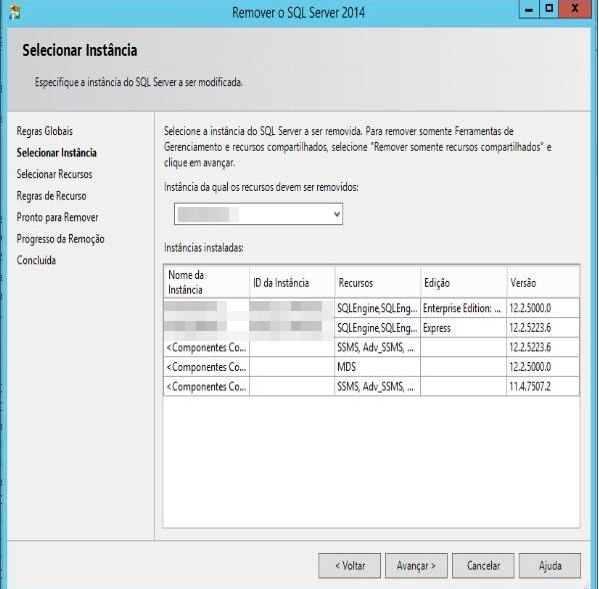Image resolution: width=599 pixels, height=589 pixels.
Task: Select the row with version 11.4.7507.2
Action: tap(371, 387)
